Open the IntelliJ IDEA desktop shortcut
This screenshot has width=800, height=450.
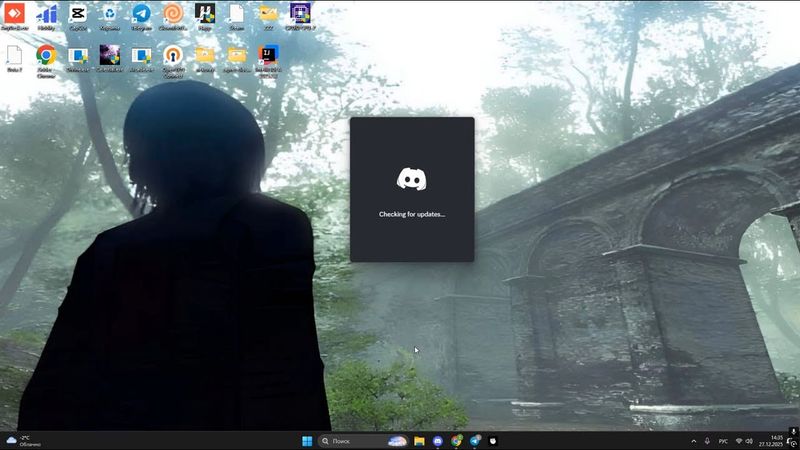coord(268,55)
